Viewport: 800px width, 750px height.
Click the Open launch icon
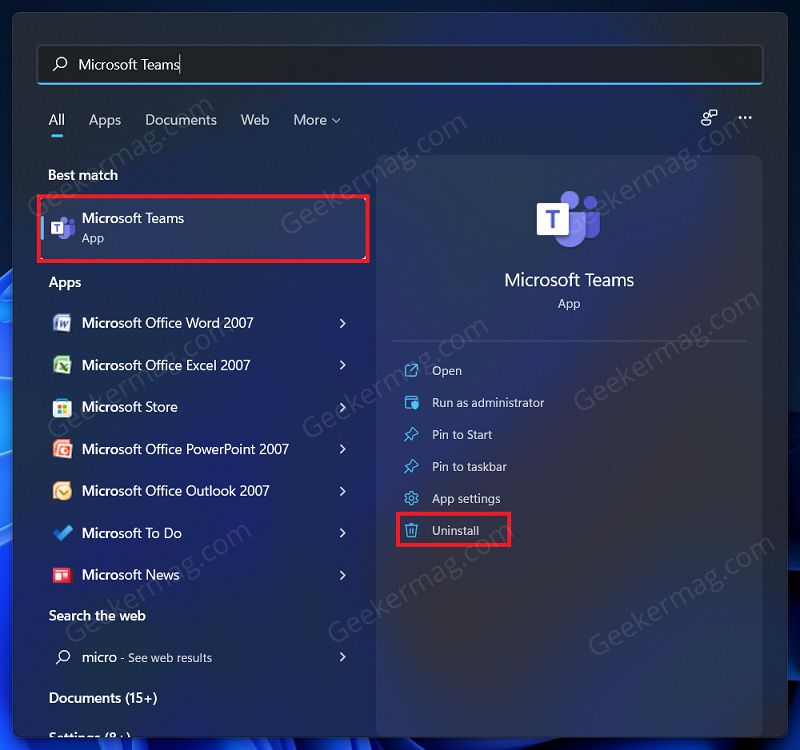click(x=411, y=370)
